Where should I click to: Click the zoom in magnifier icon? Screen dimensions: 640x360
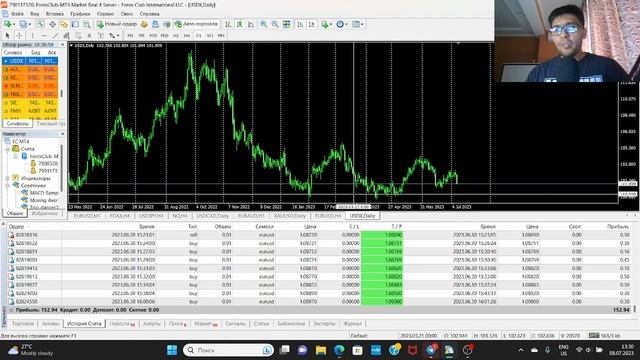point(264,24)
